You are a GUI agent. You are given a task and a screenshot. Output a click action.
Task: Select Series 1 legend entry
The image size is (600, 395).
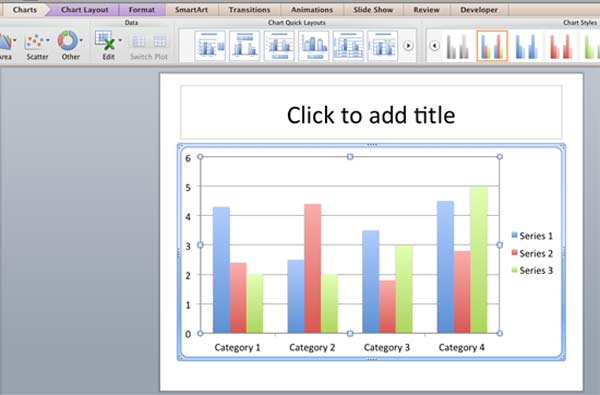pyautogui.click(x=532, y=236)
